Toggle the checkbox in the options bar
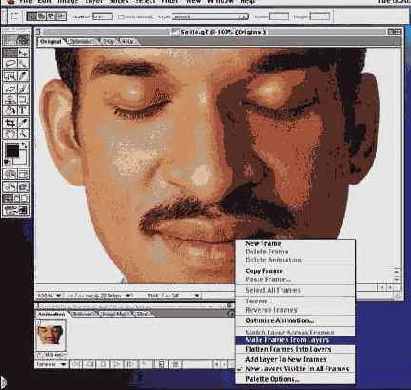Screen dimensions: 411x390 [x=122, y=16]
